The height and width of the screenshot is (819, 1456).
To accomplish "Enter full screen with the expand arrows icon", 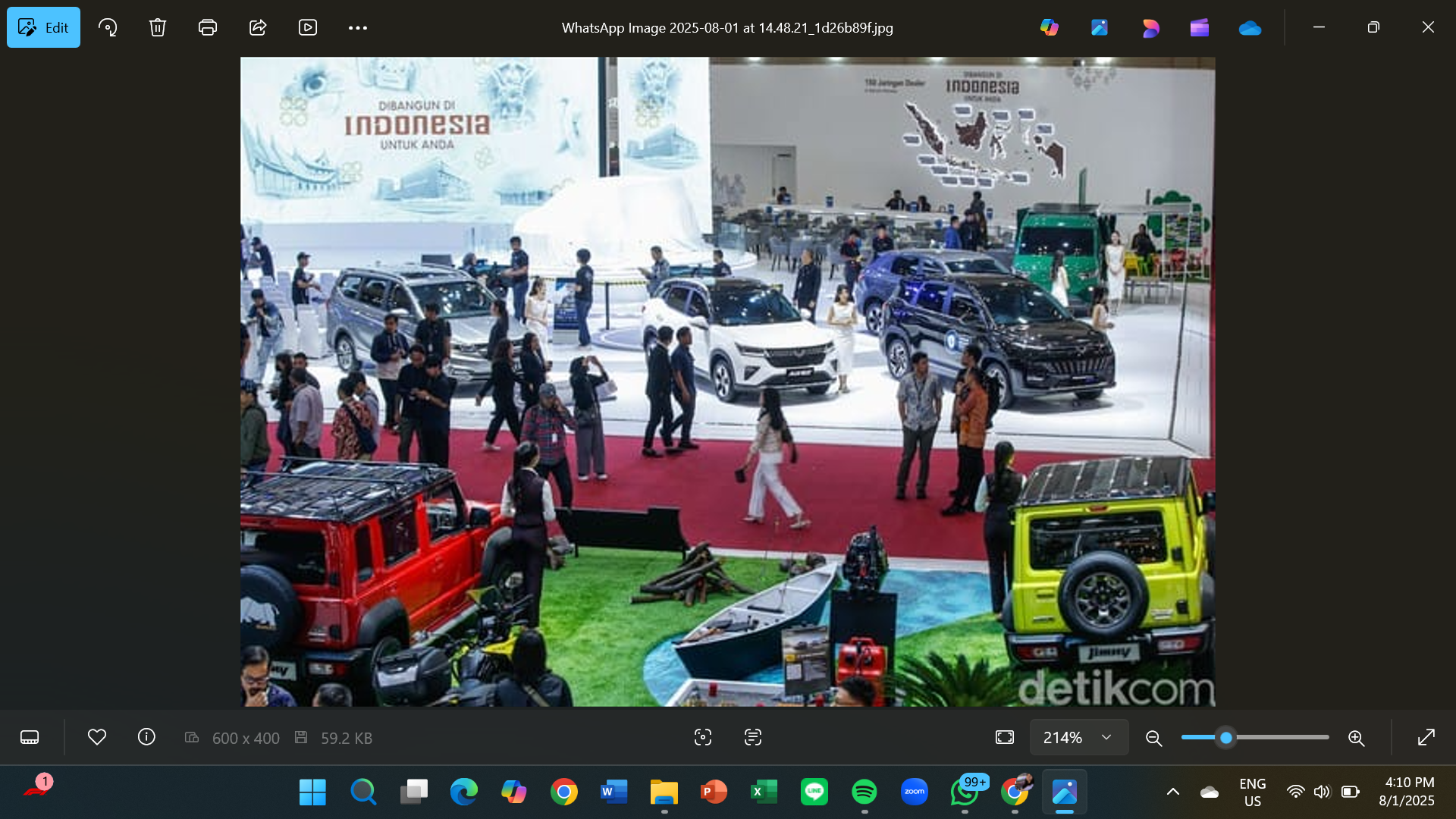I will click(x=1426, y=737).
